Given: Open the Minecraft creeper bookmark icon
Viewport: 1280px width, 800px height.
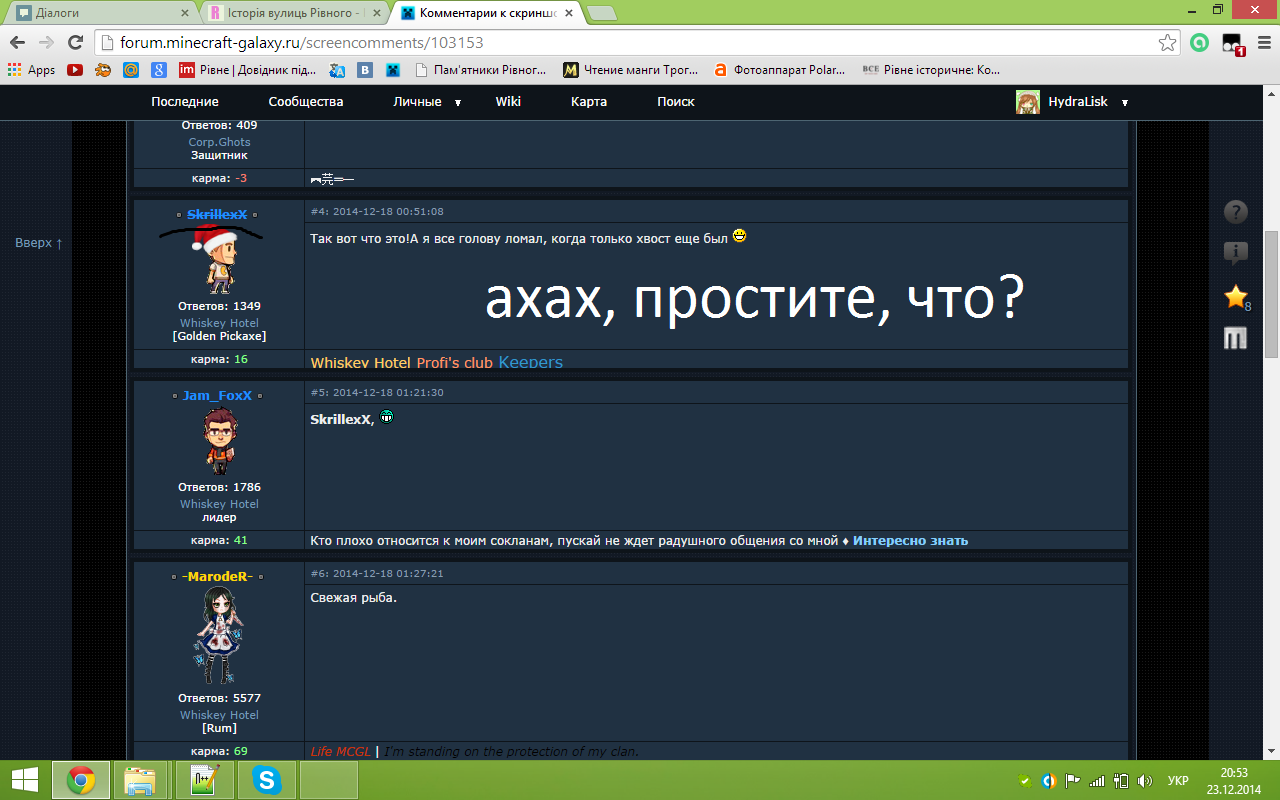Looking at the screenshot, I should coord(394,70).
